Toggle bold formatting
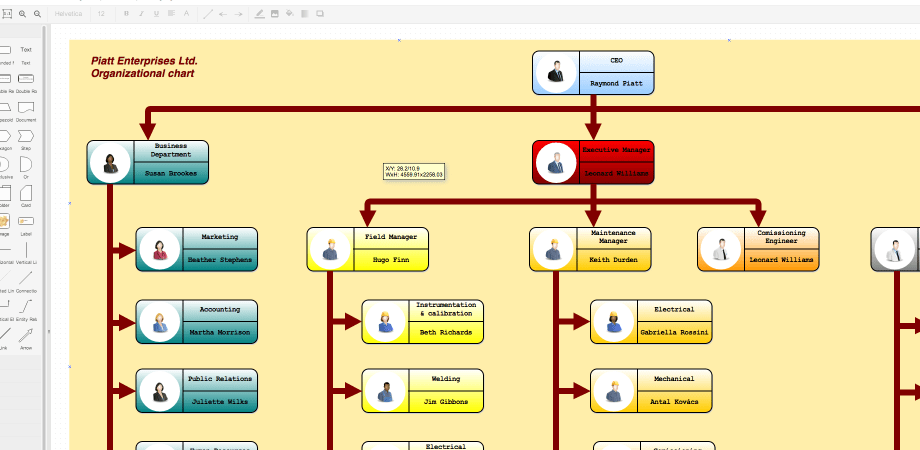Screen dimensions: 920x450 pyautogui.click(x=126, y=13)
